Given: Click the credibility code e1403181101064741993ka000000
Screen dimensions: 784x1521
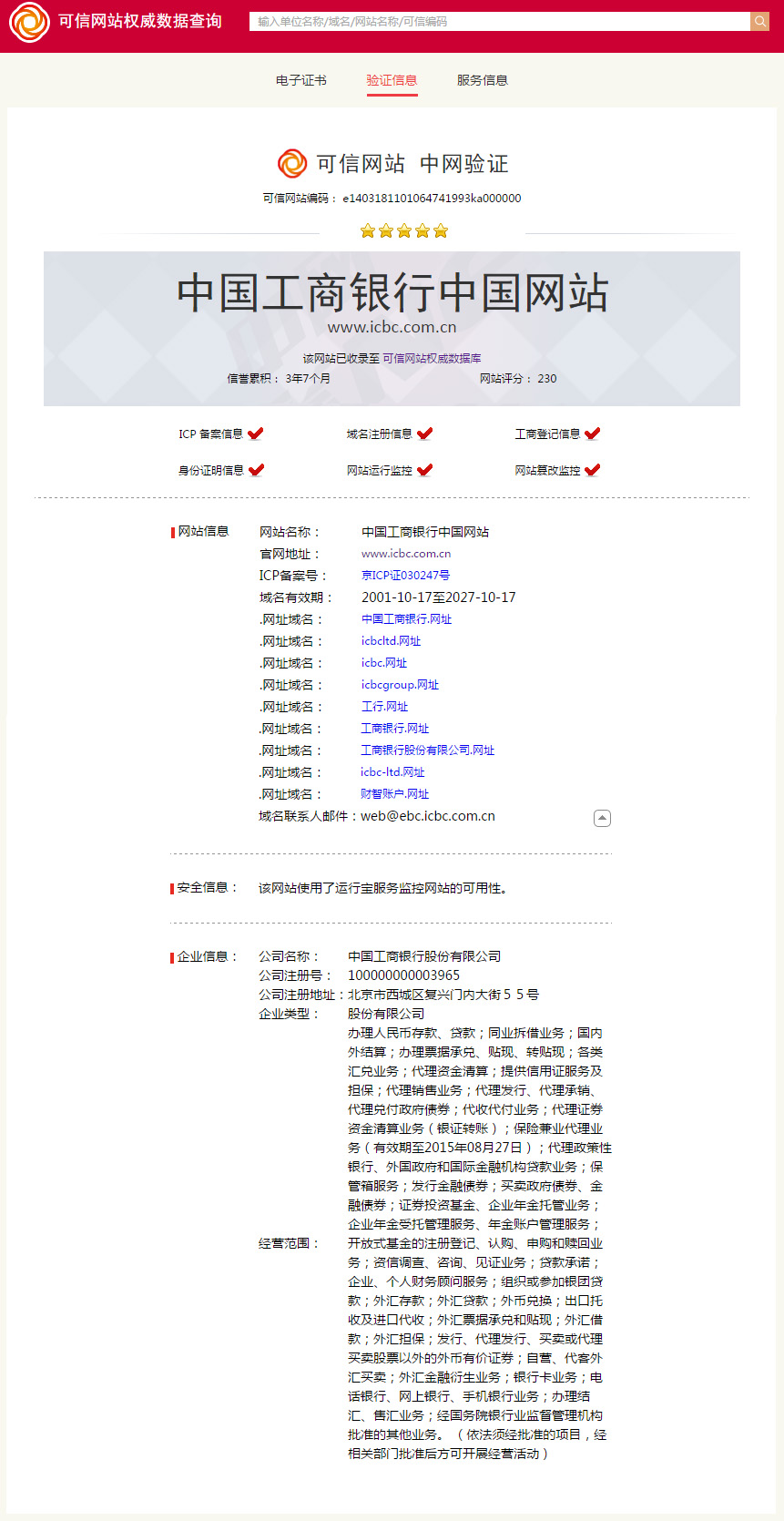Looking at the screenshot, I should pyautogui.click(x=432, y=199).
